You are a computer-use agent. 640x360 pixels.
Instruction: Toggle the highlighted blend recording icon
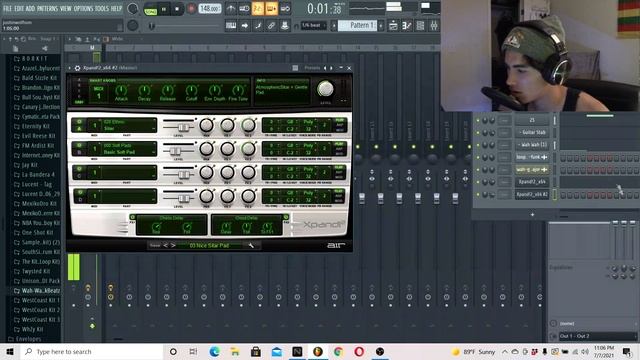271,9
